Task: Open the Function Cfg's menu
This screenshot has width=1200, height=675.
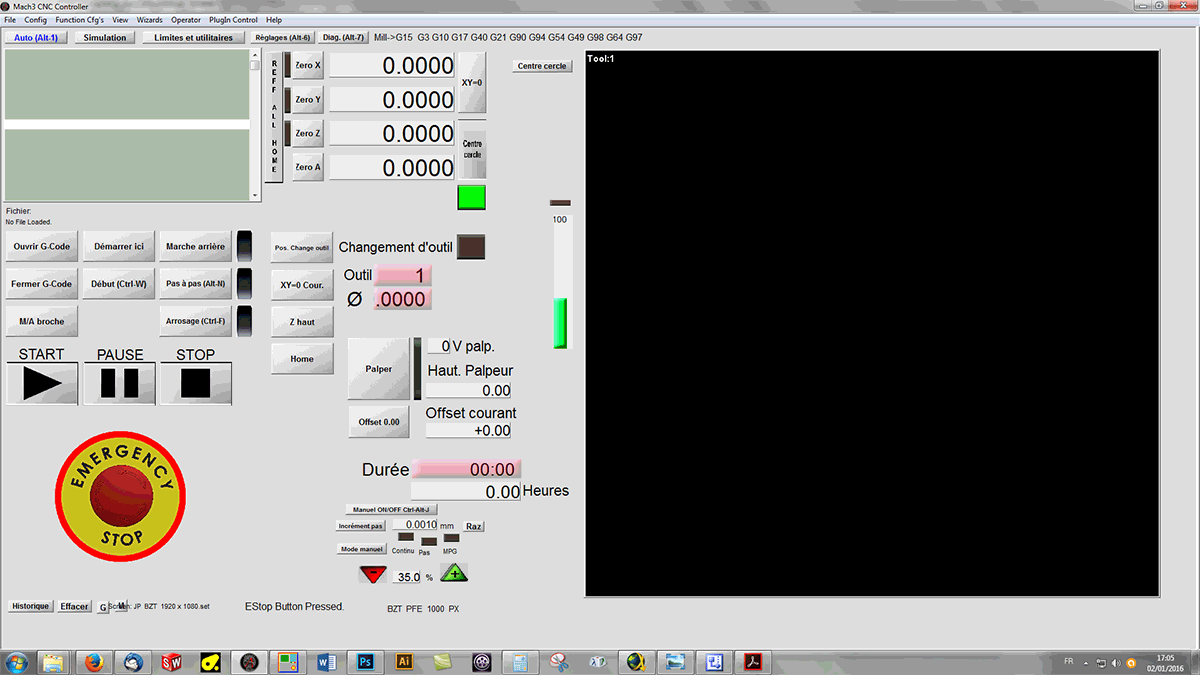Action: pos(79,20)
